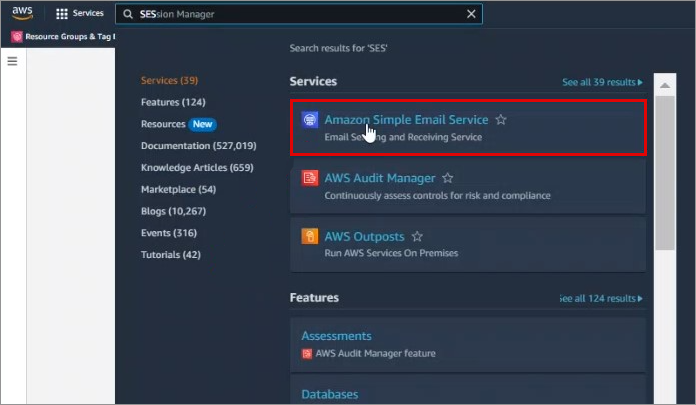This screenshot has height=405, width=696.
Task: Star AWS Audit Manager as favorite
Action: 448,178
